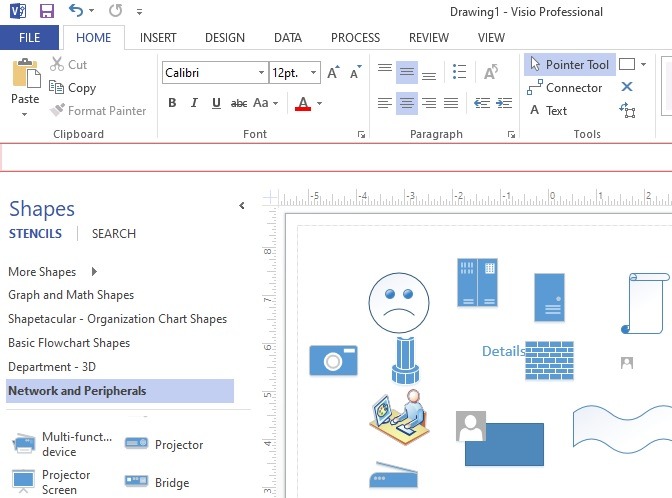Open the font color dropdown arrow
Viewport: 672px width, 498px height.
click(319, 103)
